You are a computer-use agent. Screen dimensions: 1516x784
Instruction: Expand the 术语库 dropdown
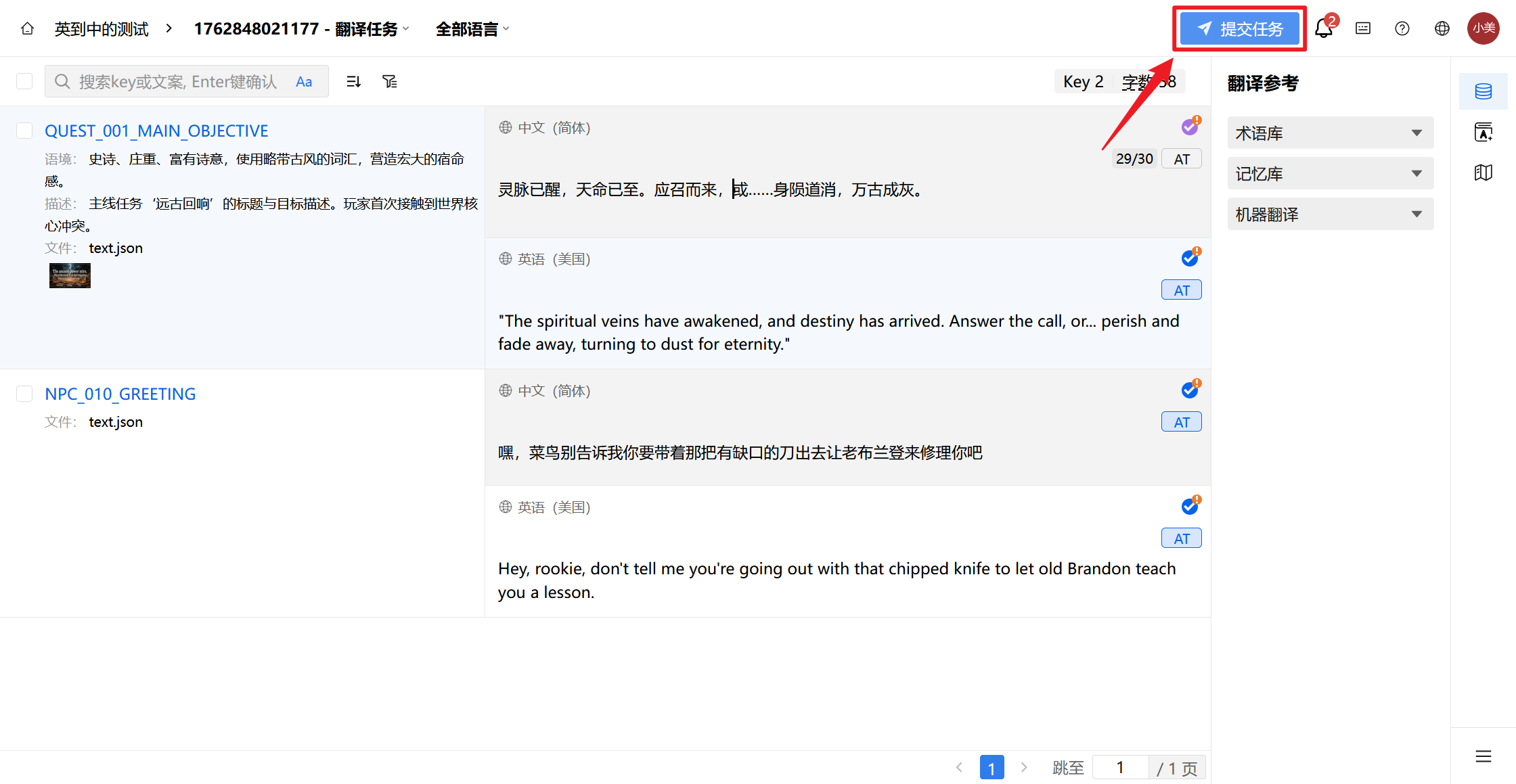coord(1330,133)
